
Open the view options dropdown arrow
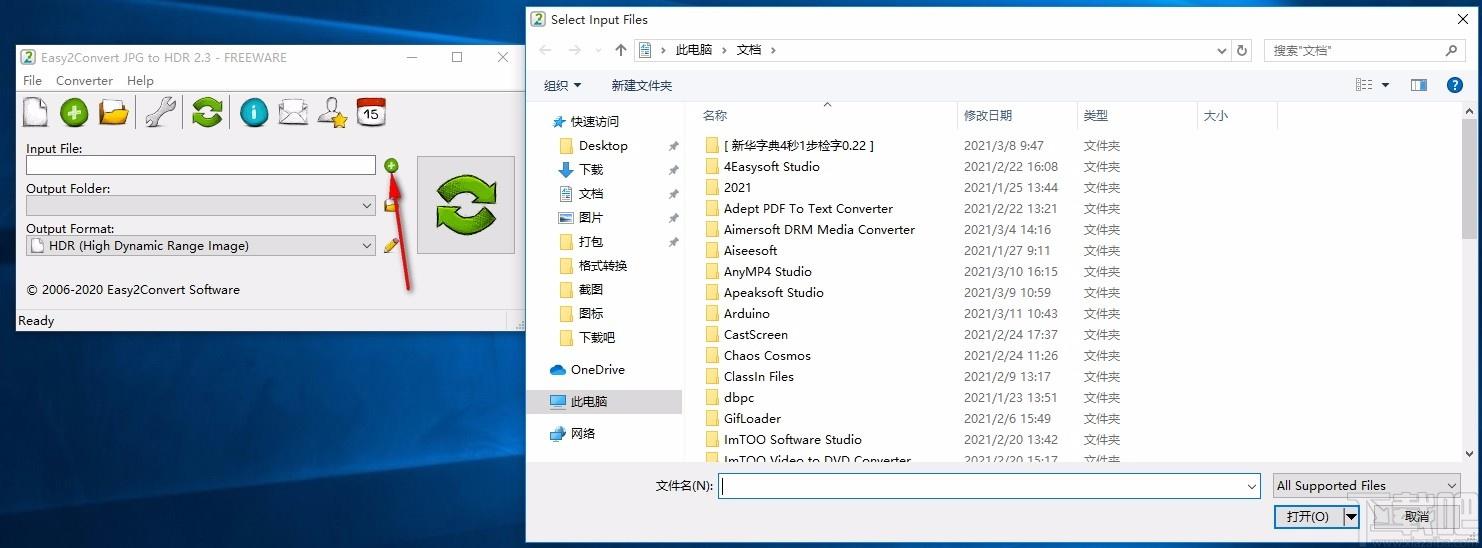coord(1386,86)
